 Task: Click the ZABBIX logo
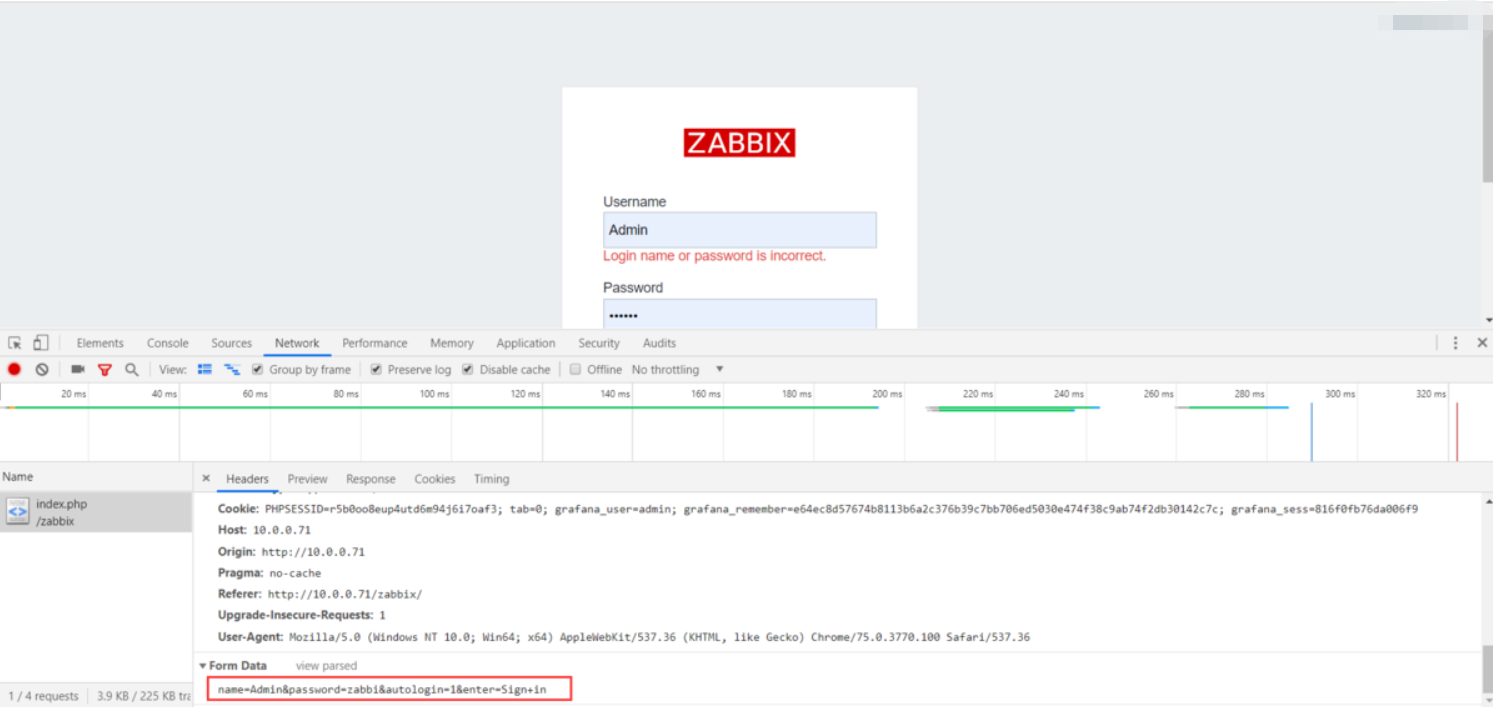(739, 142)
